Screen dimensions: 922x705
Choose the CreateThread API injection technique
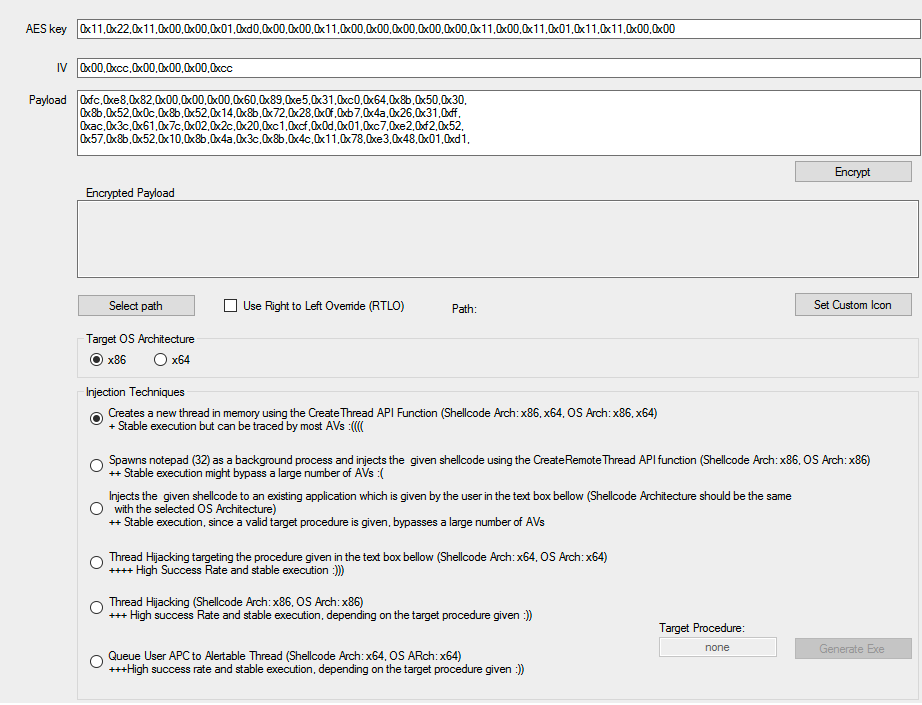pyautogui.click(x=96, y=419)
